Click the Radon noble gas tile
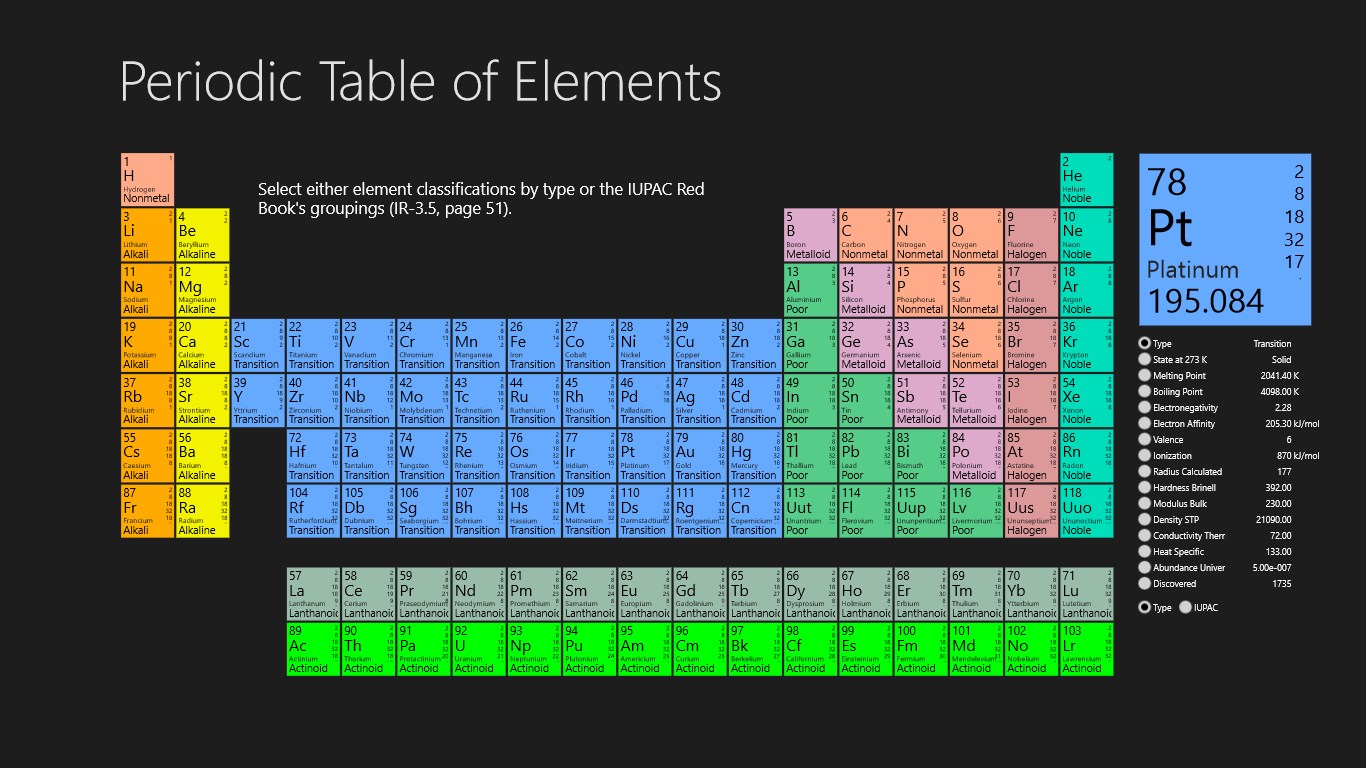1366x768 pixels. click(x=1086, y=456)
